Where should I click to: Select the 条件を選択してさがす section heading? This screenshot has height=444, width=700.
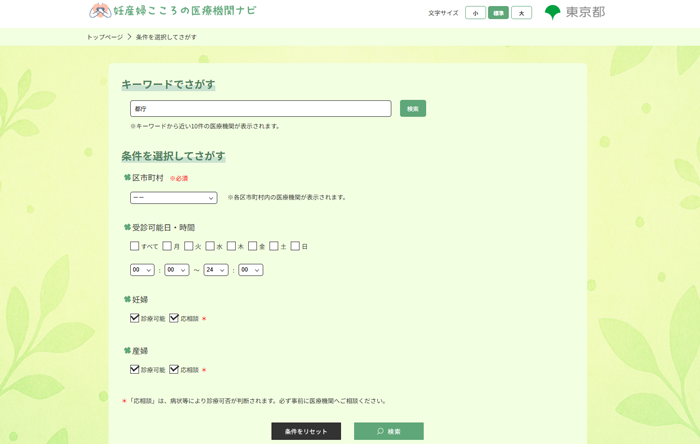[x=173, y=156]
